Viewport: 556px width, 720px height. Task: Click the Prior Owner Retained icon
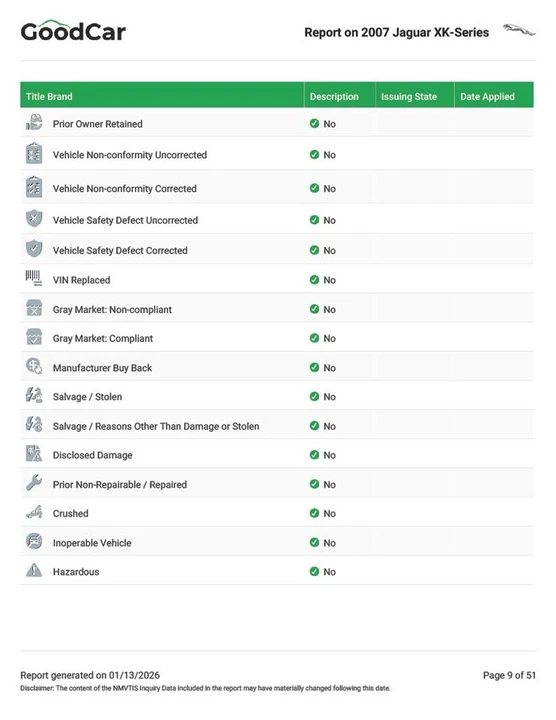(x=34, y=123)
